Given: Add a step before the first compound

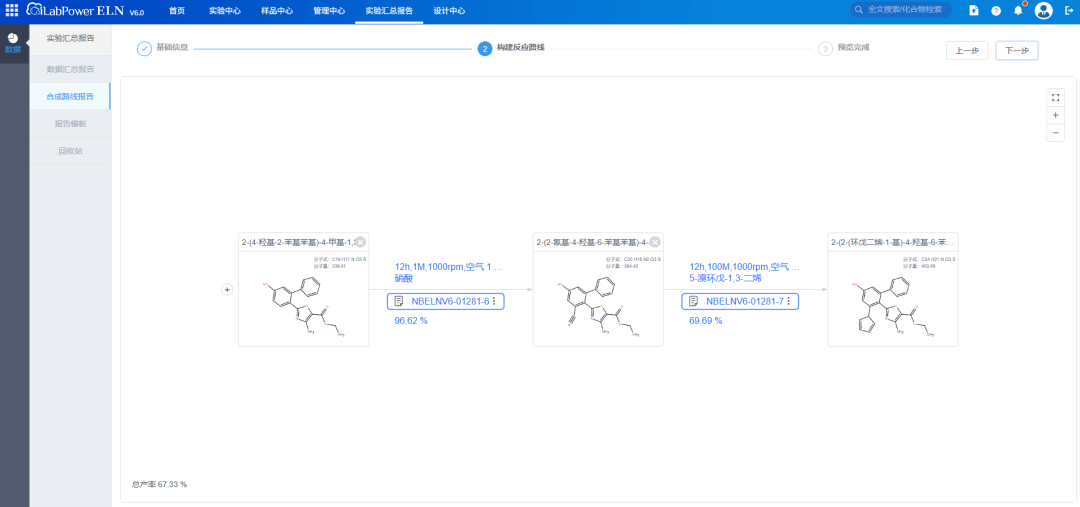Looking at the screenshot, I should click(227, 290).
